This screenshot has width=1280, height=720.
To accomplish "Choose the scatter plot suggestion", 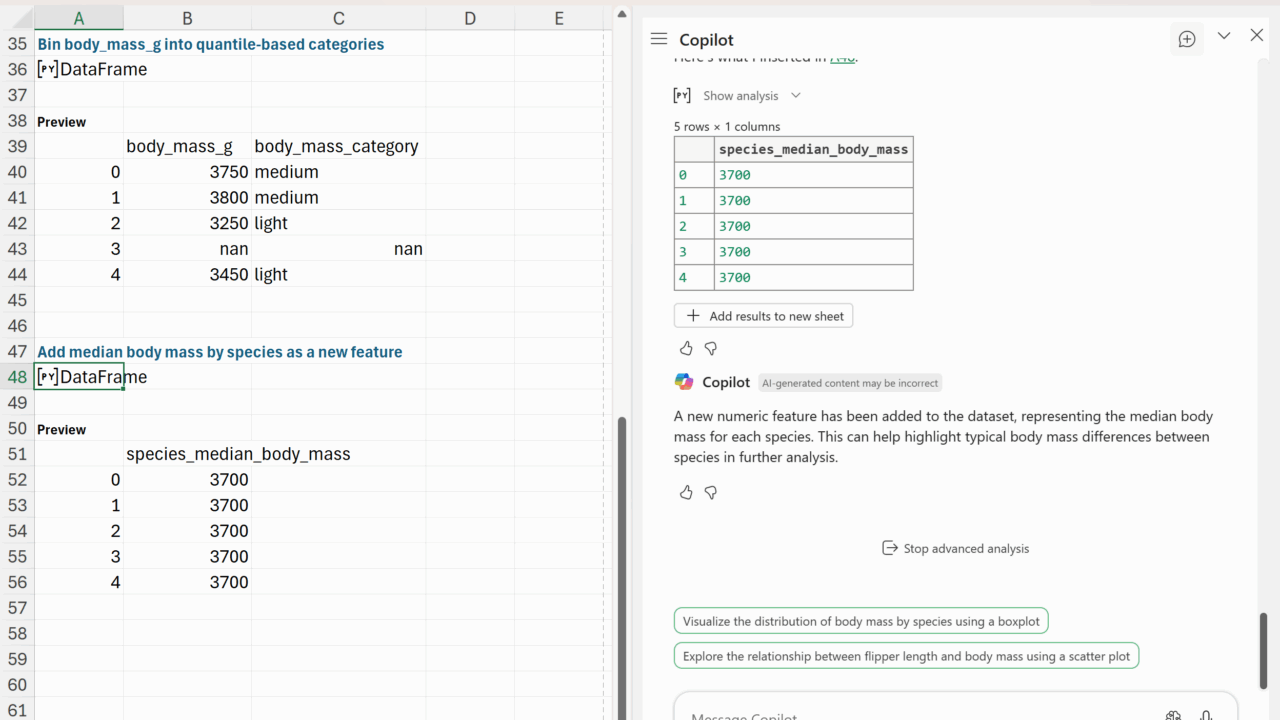I will (906, 656).
